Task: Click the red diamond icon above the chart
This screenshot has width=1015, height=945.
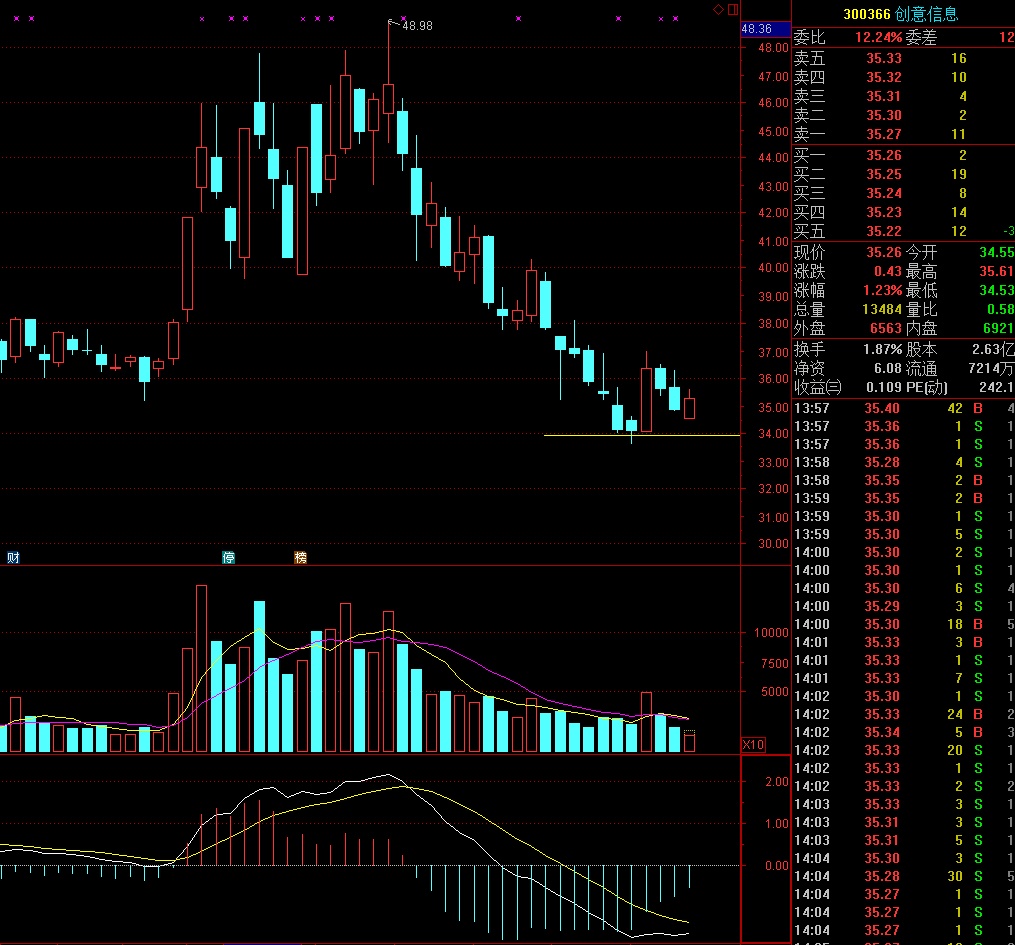Action: click(x=717, y=9)
